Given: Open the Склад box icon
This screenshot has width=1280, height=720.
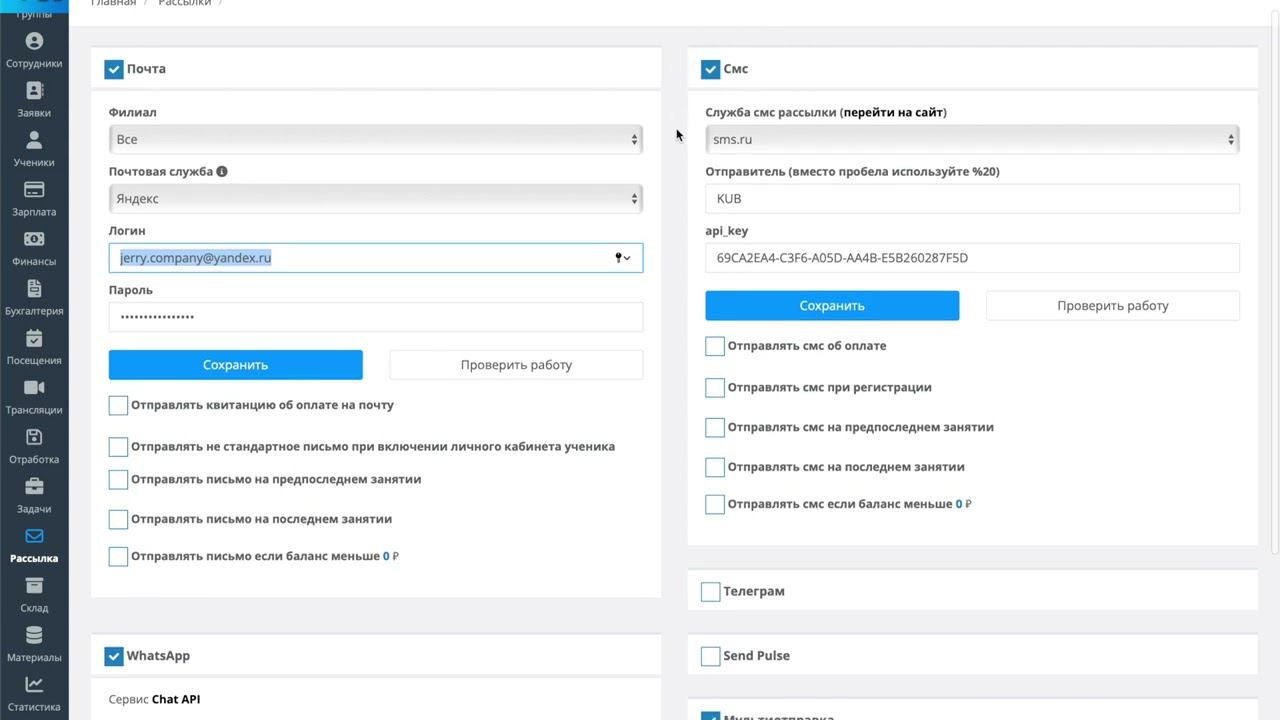Looking at the screenshot, I should pos(34,586).
